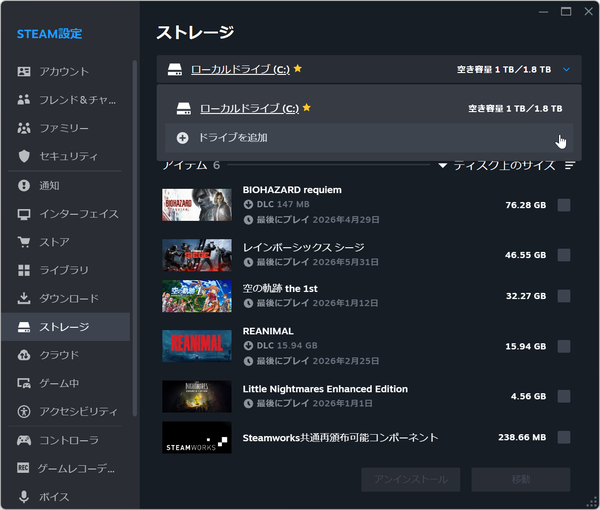
Task: Click the 46.55 GB size value
Action: click(x=525, y=255)
